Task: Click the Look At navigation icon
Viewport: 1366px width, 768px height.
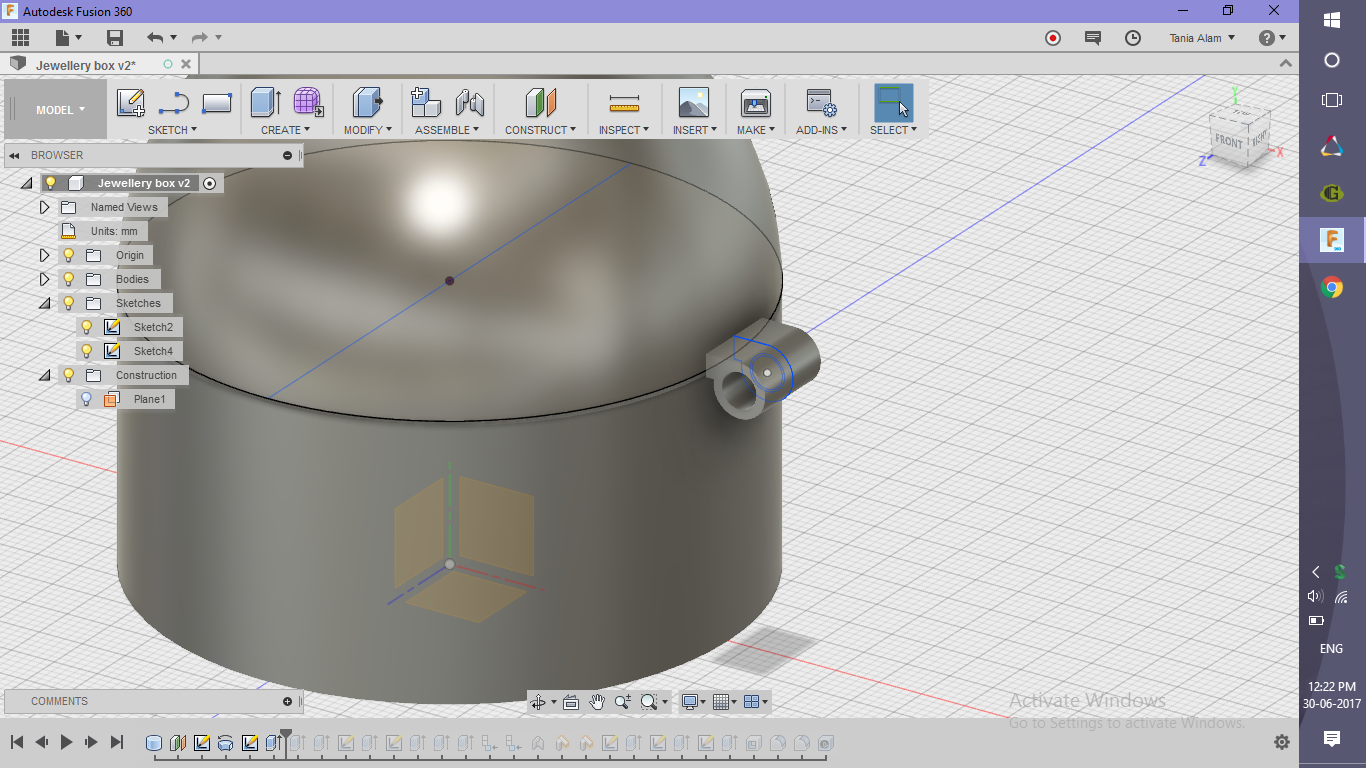Action: tap(571, 702)
